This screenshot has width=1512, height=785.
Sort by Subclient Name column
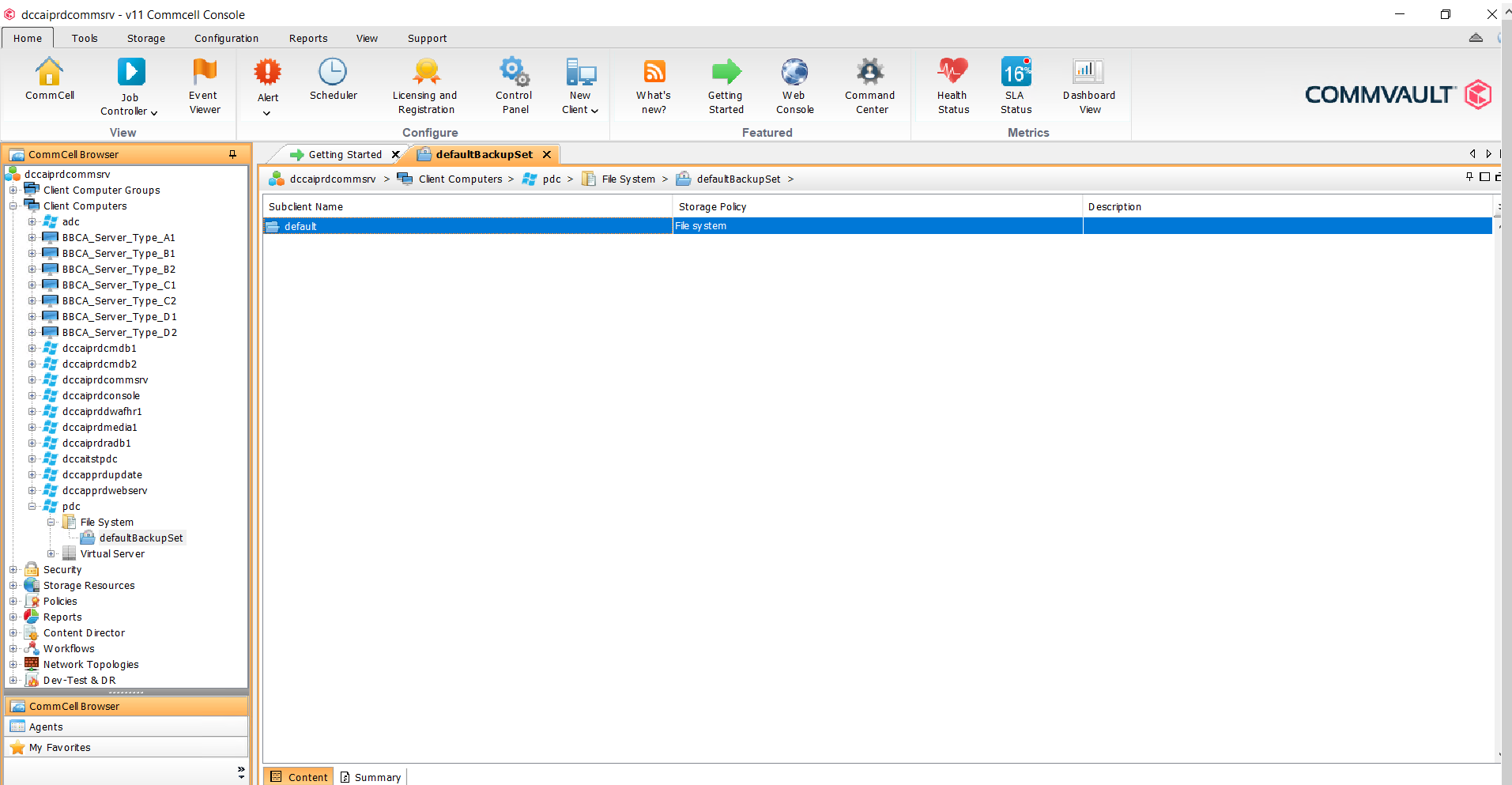467,206
